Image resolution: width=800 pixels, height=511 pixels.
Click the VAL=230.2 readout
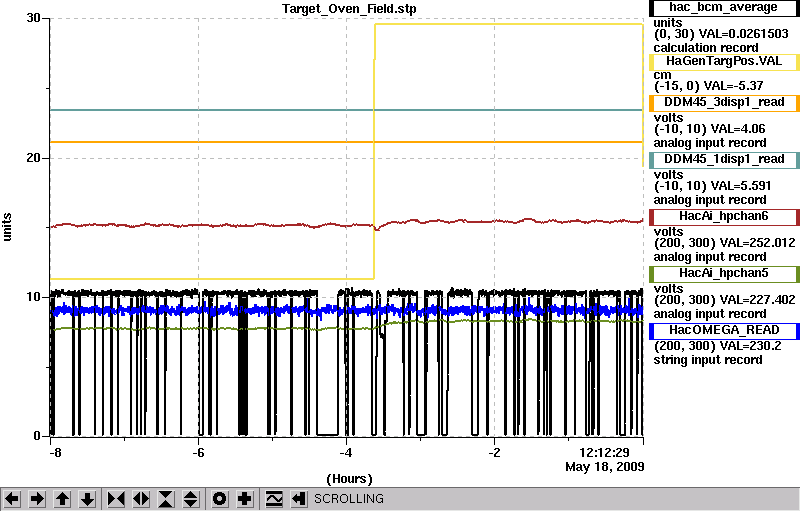coord(751,347)
